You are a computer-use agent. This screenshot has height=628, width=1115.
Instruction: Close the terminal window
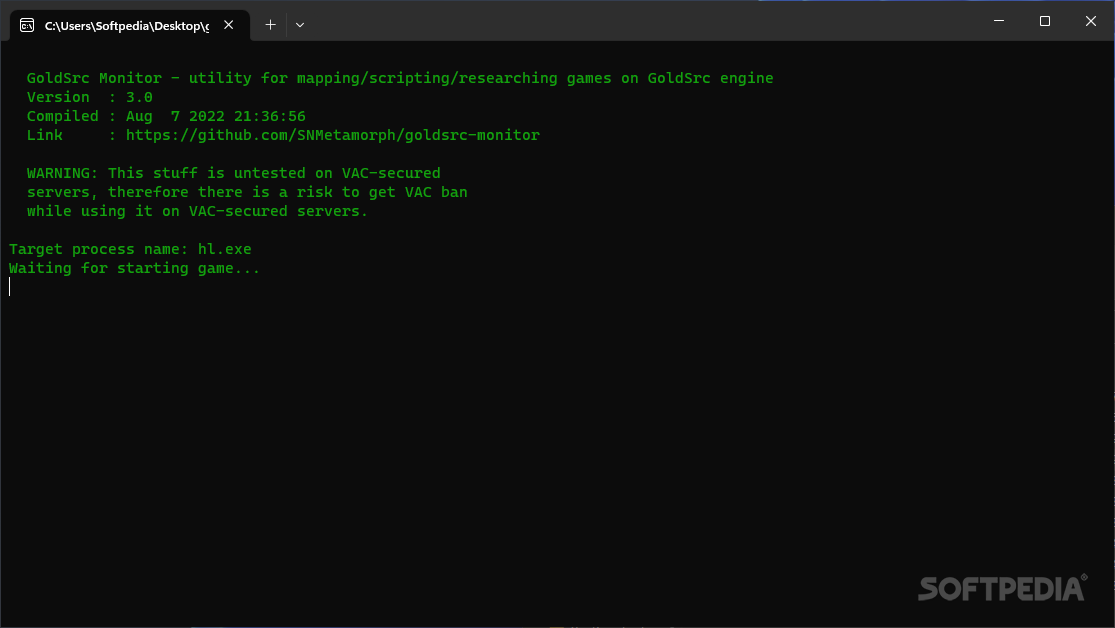[x=1091, y=21]
